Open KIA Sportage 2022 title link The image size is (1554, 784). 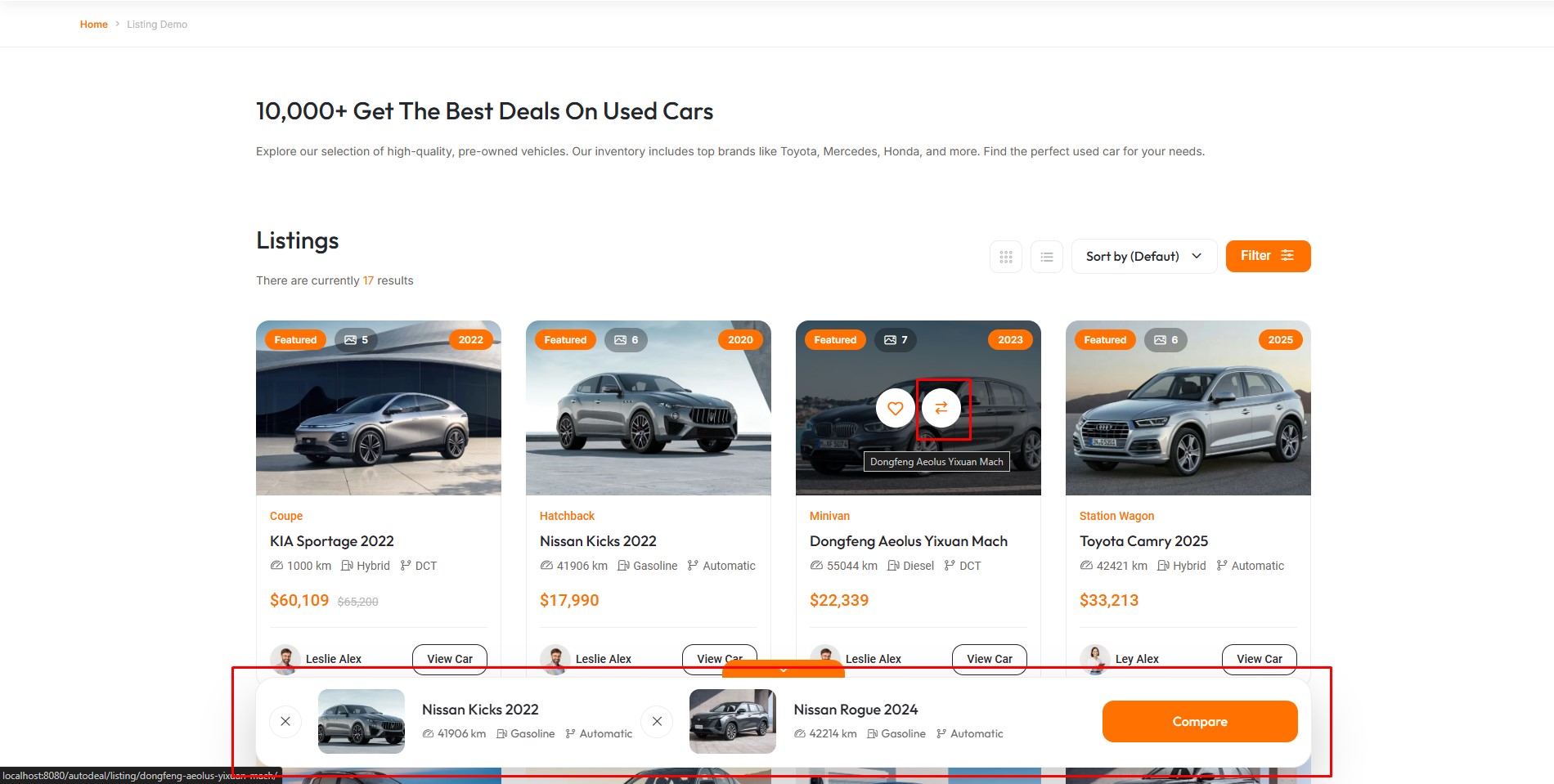332,541
